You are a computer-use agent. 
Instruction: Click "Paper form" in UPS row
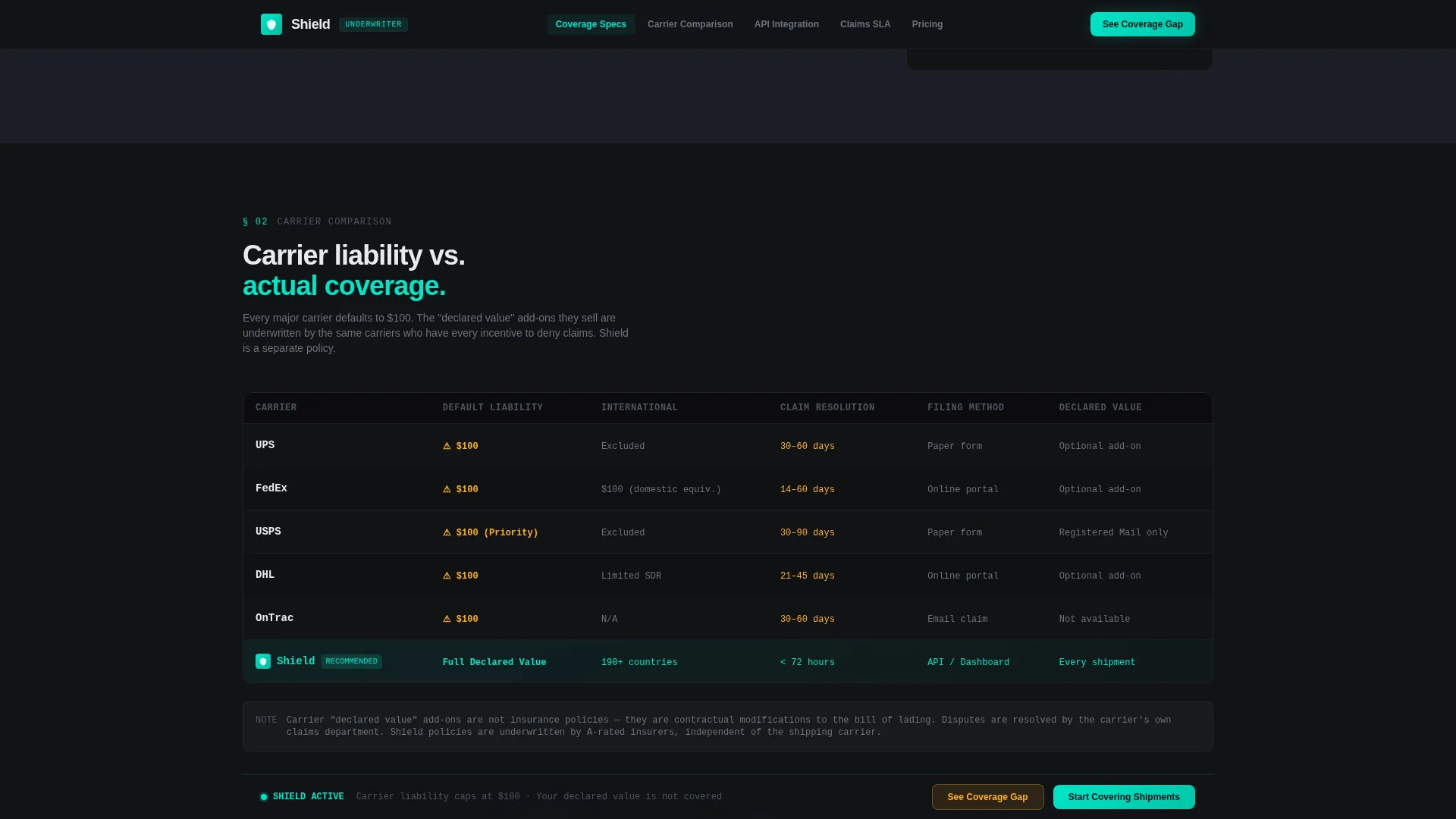coord(955,447)
